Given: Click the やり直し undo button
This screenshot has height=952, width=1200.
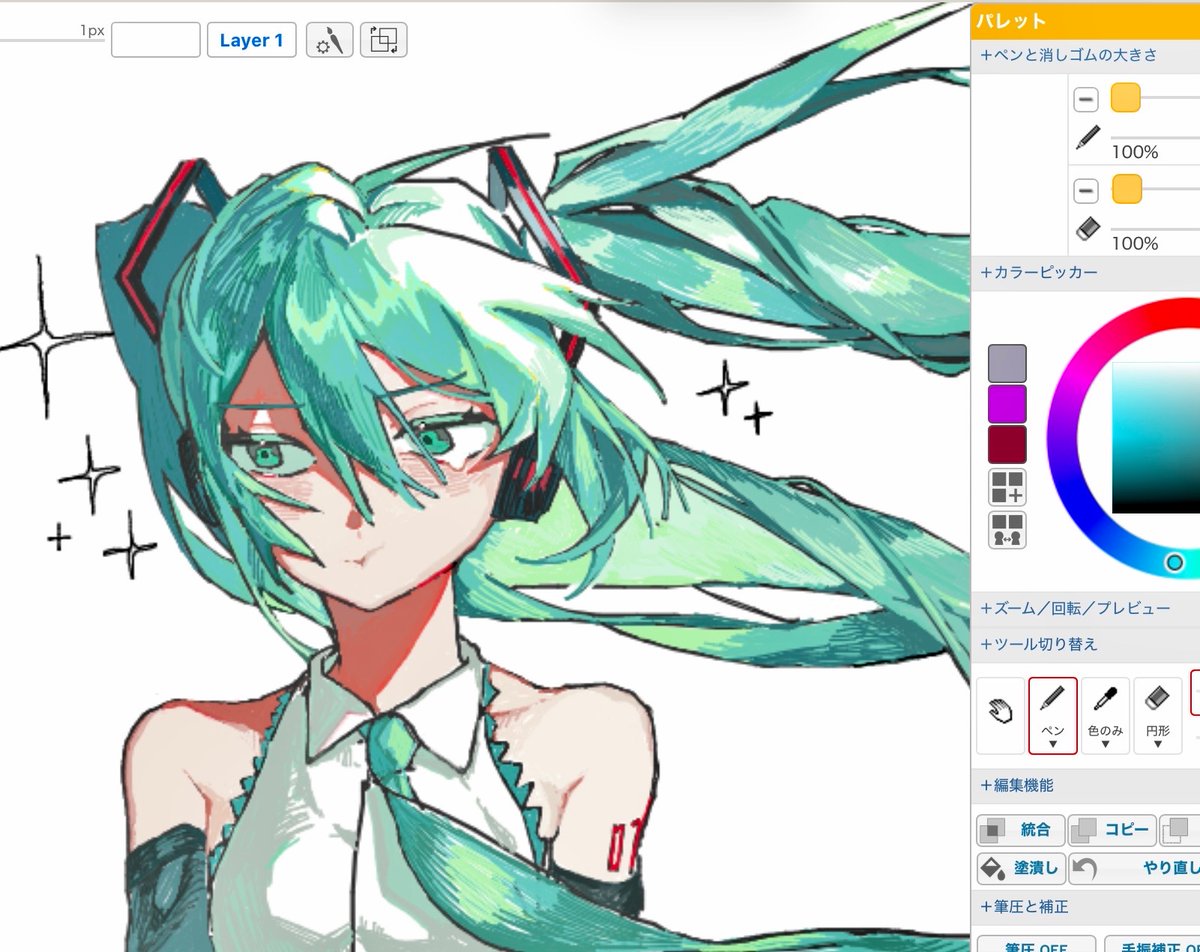Looking at the screenshot, I should coord(1134,868).
